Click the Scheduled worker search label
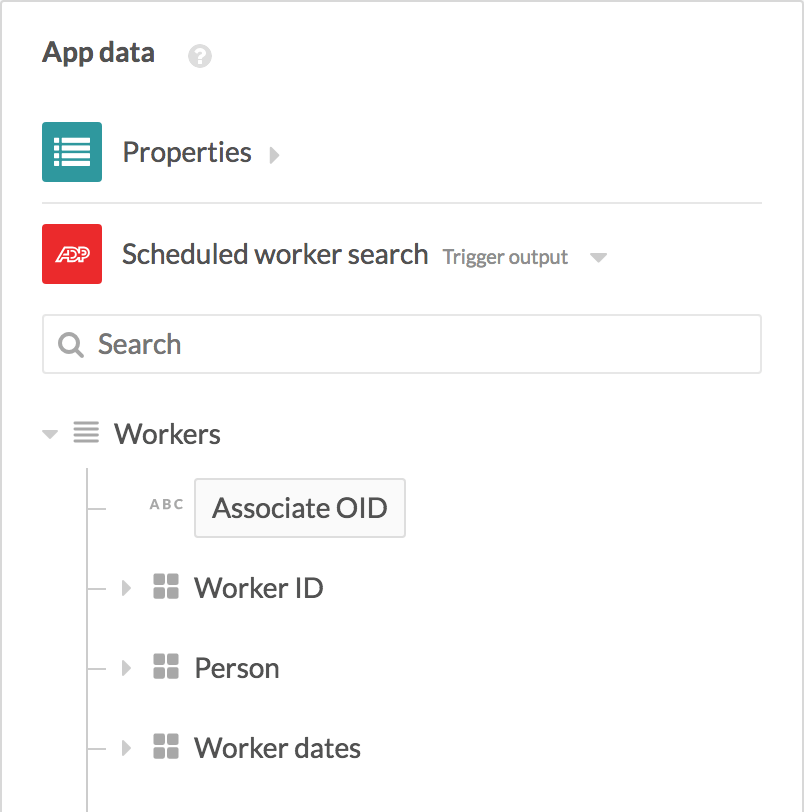Image resolution: width=804 pixels, height=812 pixels. pos(274,254)
